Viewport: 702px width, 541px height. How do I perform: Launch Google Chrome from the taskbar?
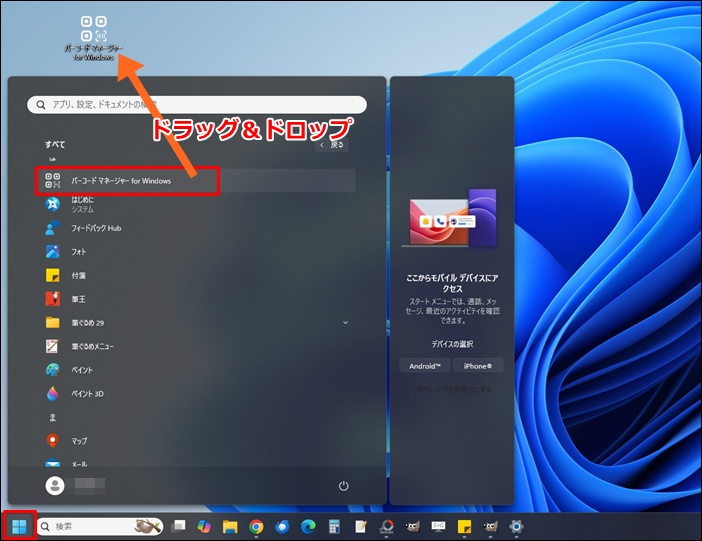(256, 526)
